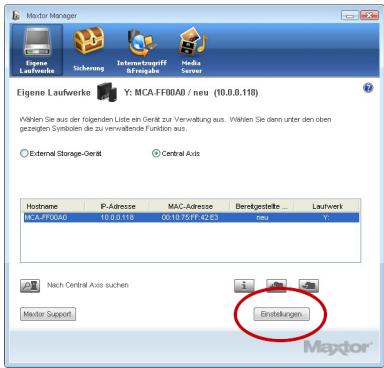The height and width of the screenshot is (368, 384).
Task: Click the search Central Axis magnifier icon
Action: 30,286
